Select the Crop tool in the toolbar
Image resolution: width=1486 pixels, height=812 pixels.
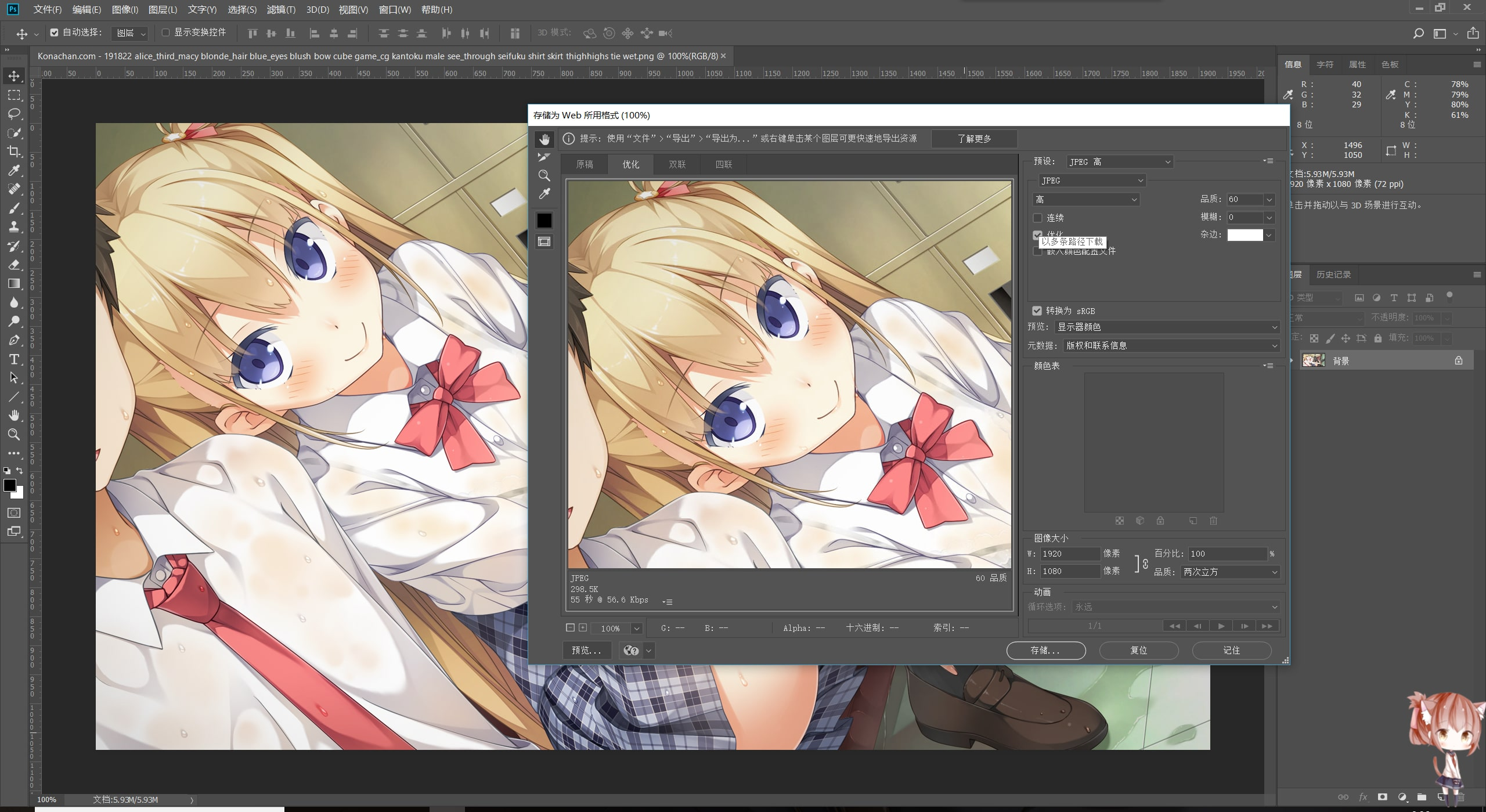point(15,152)
